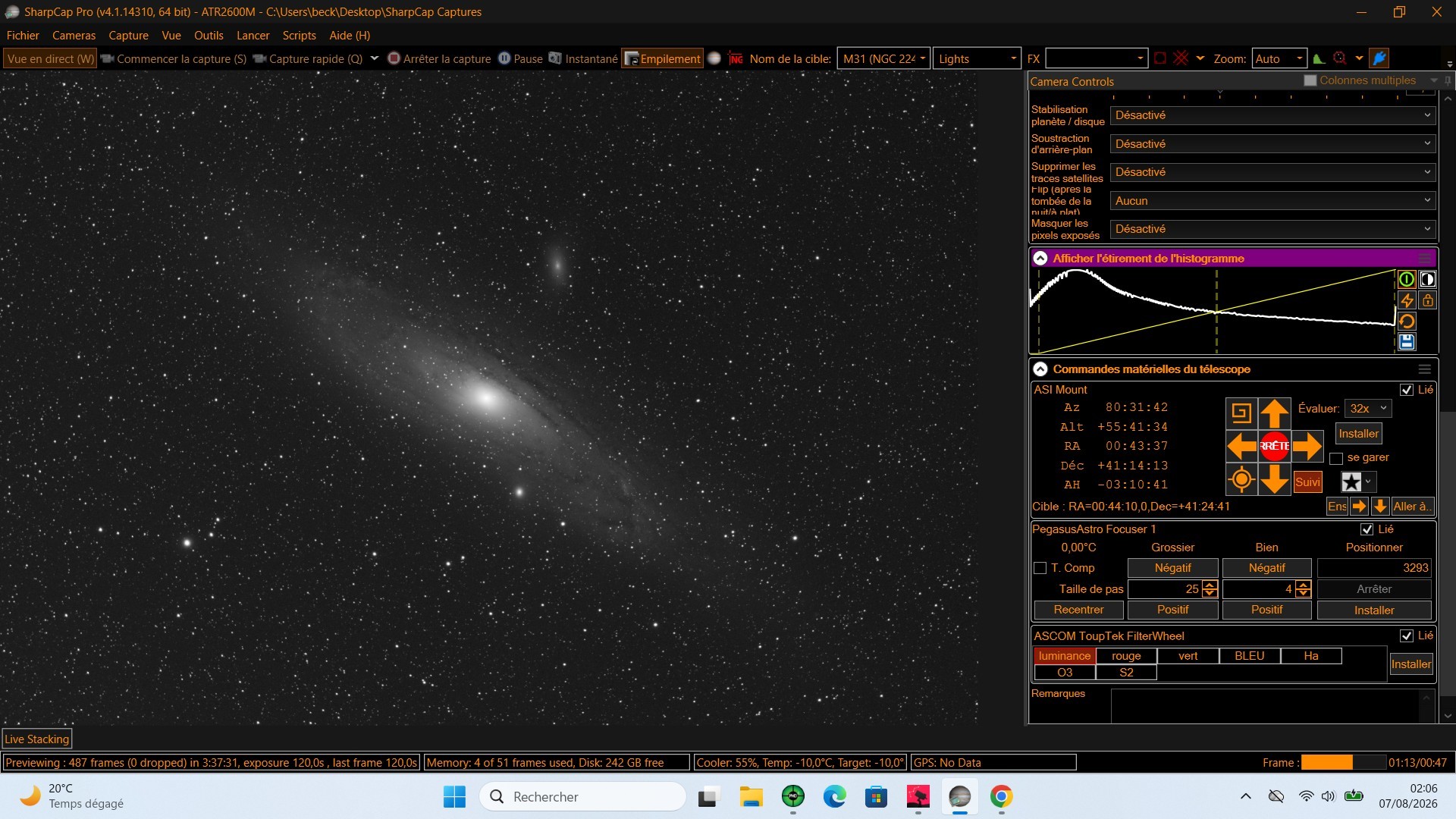Expand the Soustraction d'arrière-plan dropdown
Viewport: 1456px width, 819px height.
click(x=1273, y=144)
